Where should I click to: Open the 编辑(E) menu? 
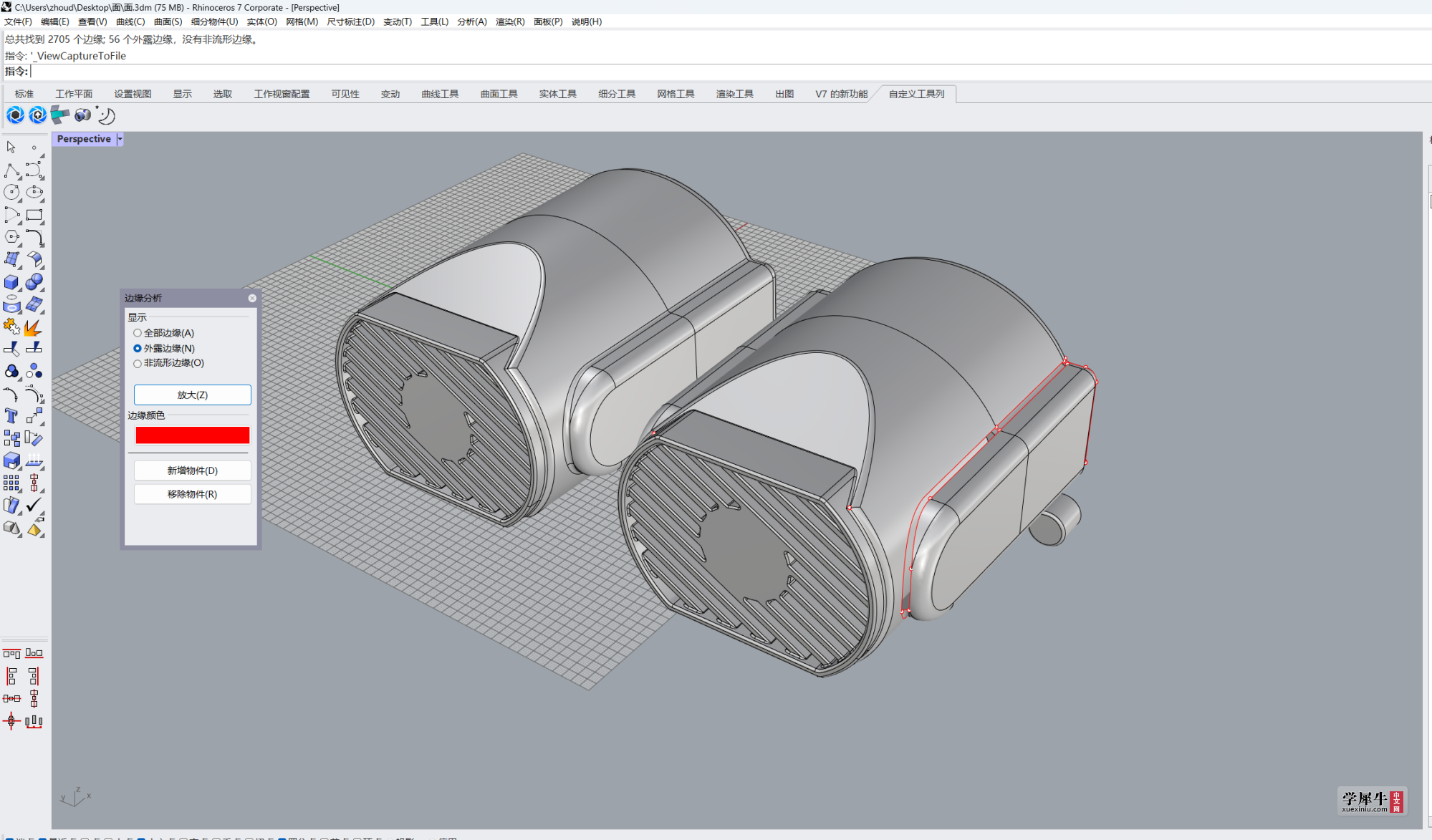point(55,21)
